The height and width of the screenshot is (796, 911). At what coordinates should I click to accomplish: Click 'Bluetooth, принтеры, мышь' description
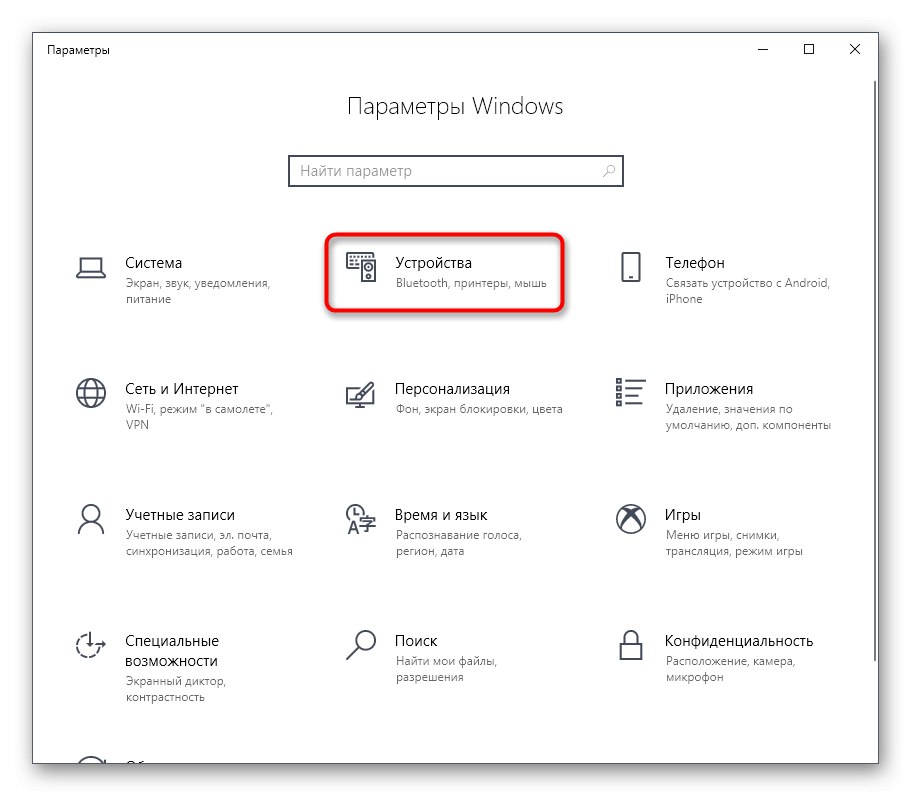coord(471,283)
